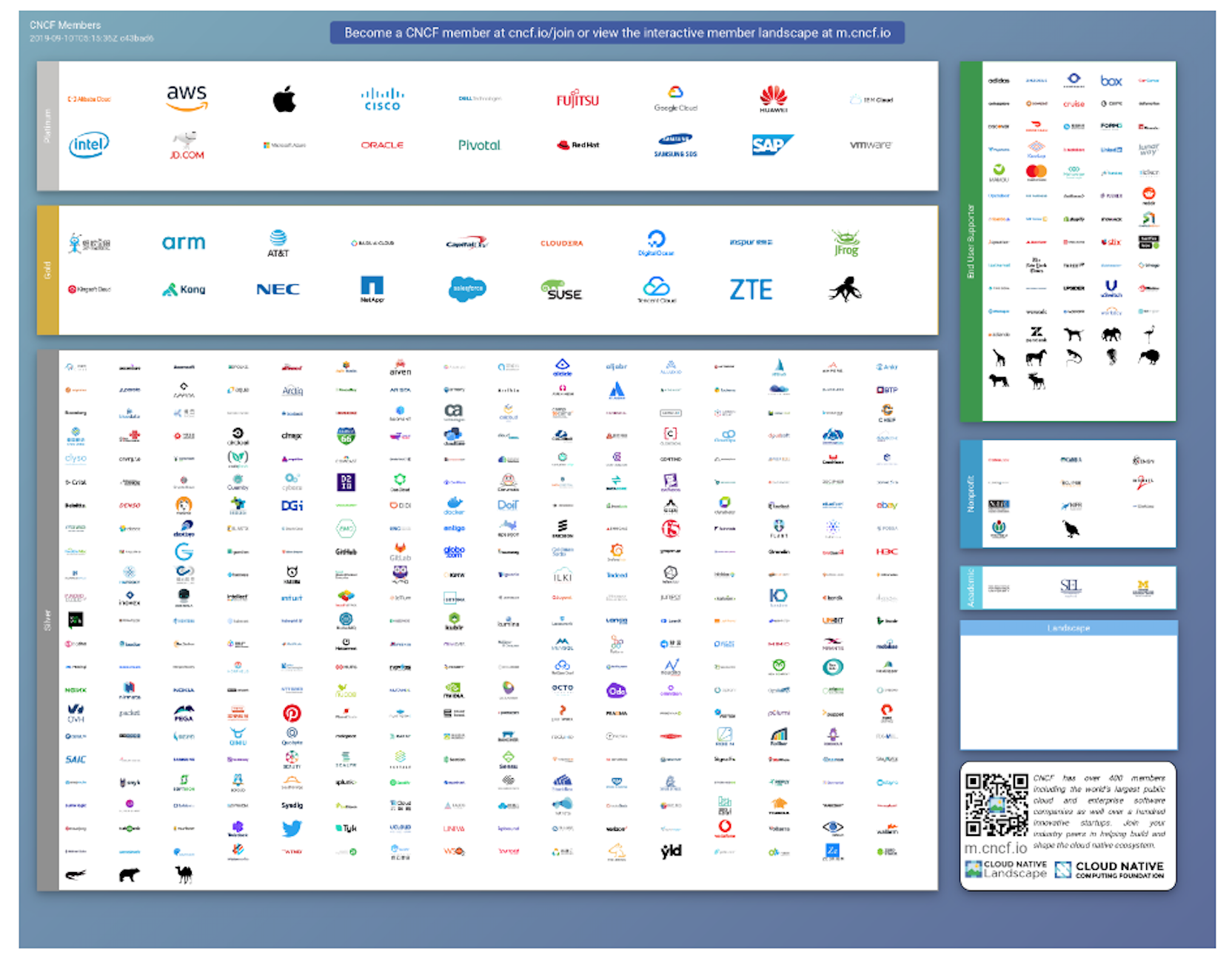
Task: Select the Sysdig logo
Action: coord(292,805)
